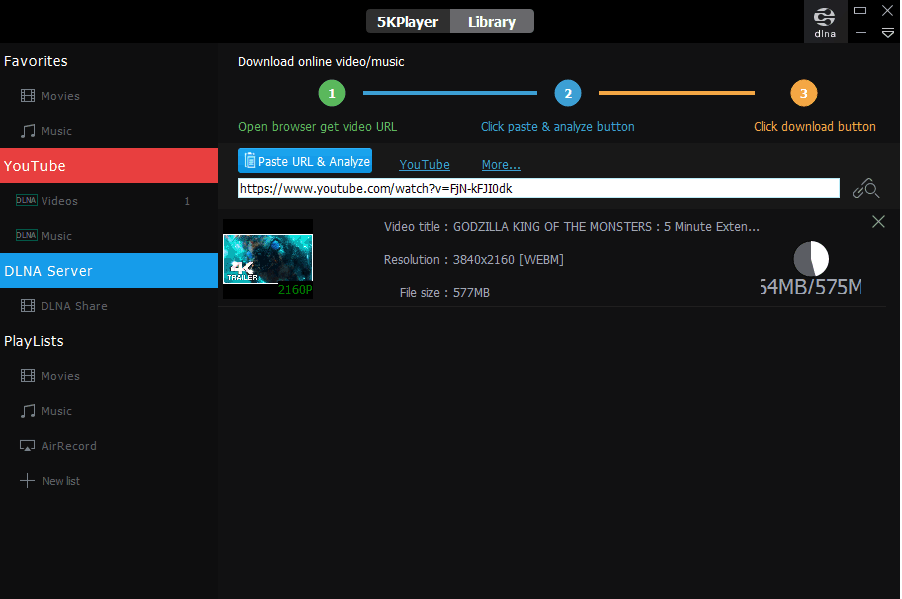Click the music note icon next to Favorites Music
The image size is (902, 599).
point(28,131)
